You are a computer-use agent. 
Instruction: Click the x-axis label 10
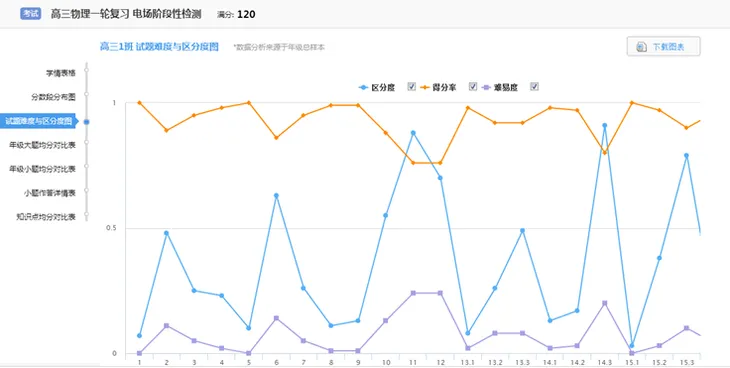(x=385, y=362)
